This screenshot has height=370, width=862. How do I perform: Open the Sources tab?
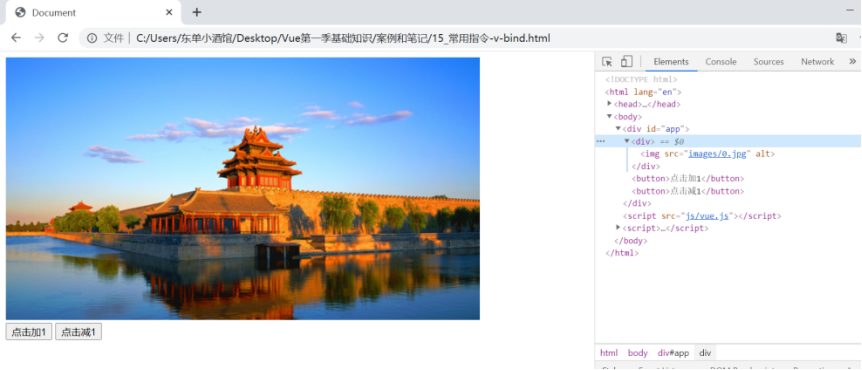tap(769, 62)
